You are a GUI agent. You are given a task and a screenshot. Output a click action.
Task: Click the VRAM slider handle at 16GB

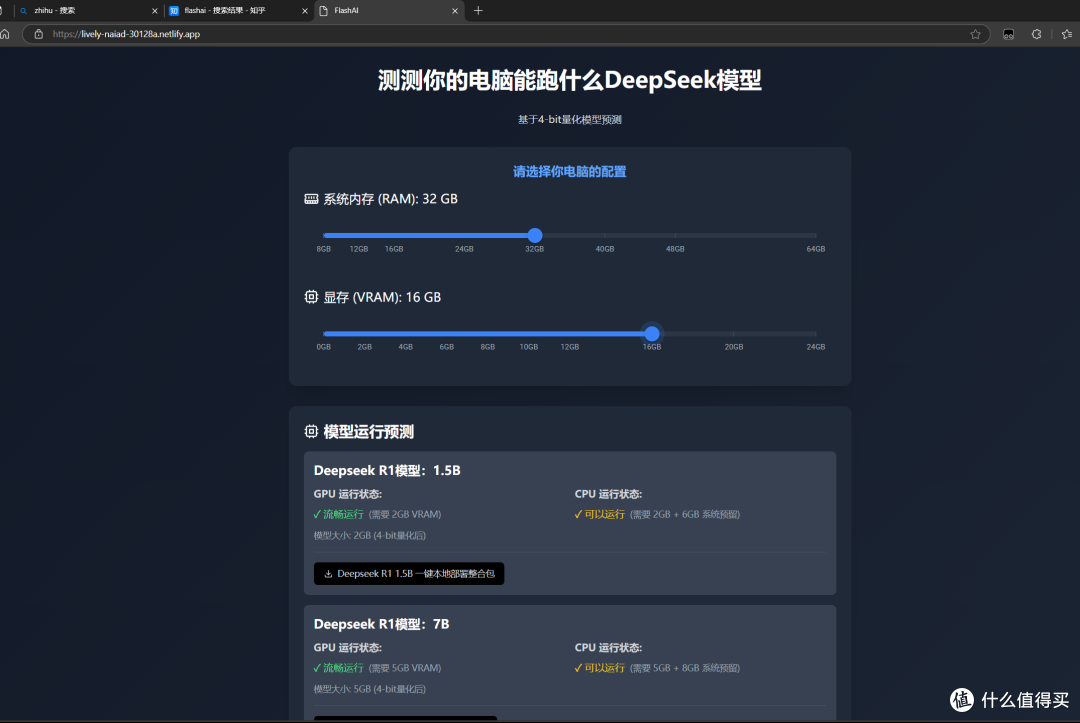click(652, 334)
